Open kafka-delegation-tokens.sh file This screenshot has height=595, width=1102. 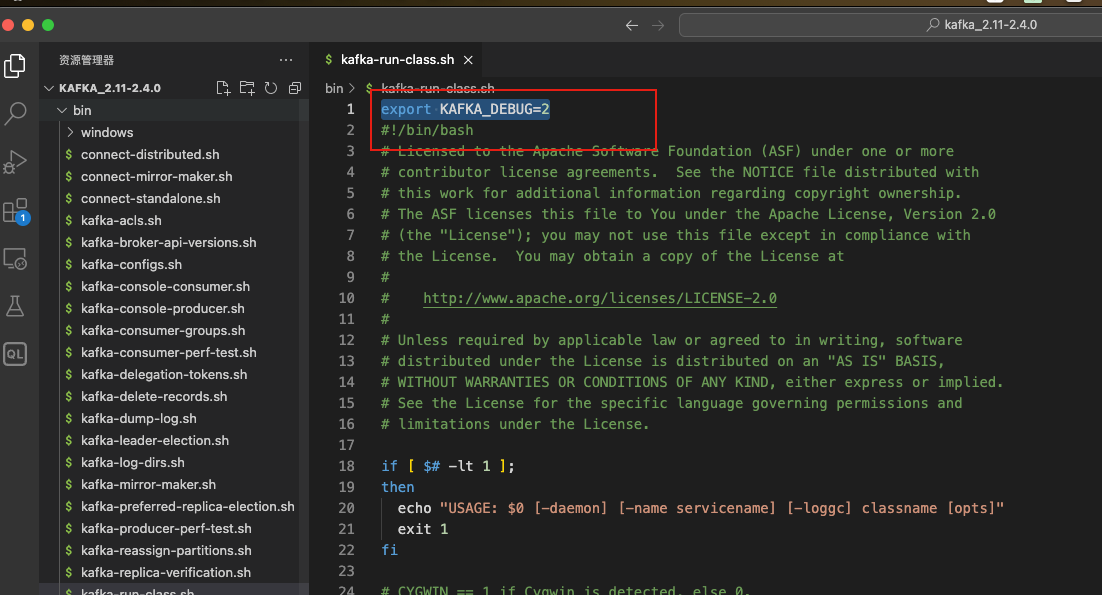[x=164, y=374]
